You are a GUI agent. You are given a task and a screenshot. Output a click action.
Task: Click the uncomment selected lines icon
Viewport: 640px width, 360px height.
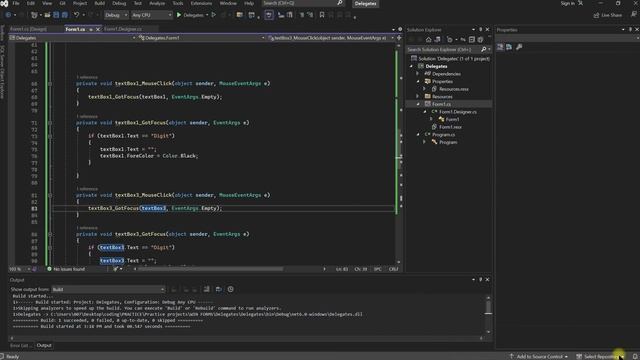pos(310,15)
